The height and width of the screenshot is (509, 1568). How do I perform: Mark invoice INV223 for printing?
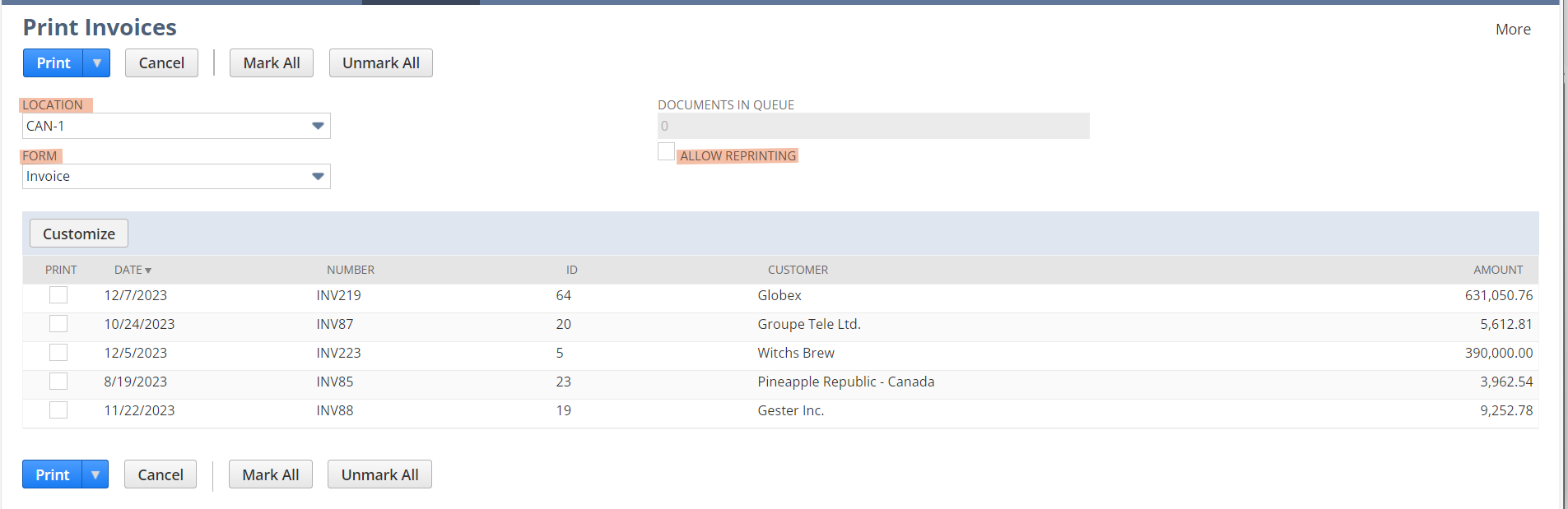[58, 353]
